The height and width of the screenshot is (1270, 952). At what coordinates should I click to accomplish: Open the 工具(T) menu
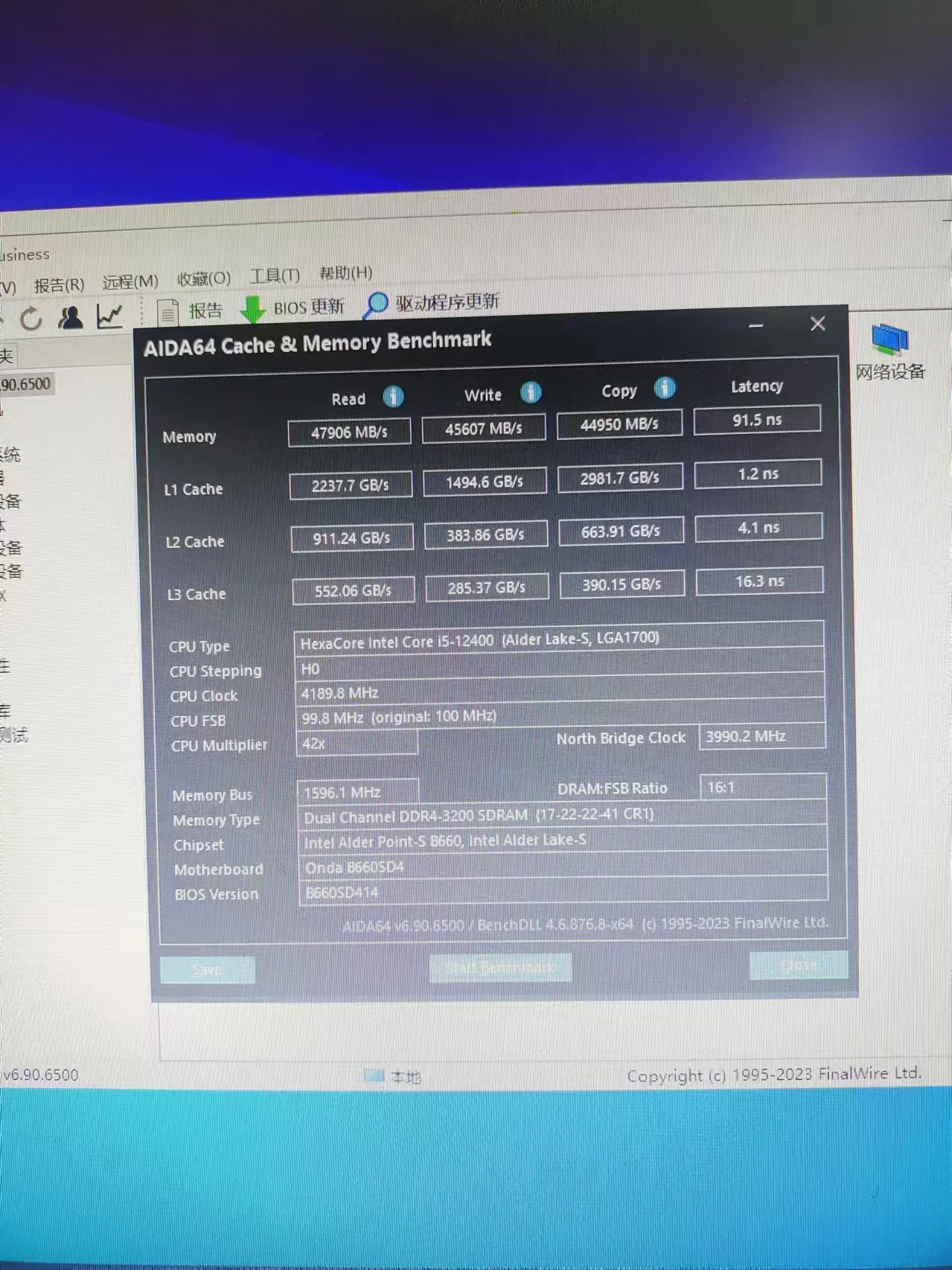click(275, 275)
